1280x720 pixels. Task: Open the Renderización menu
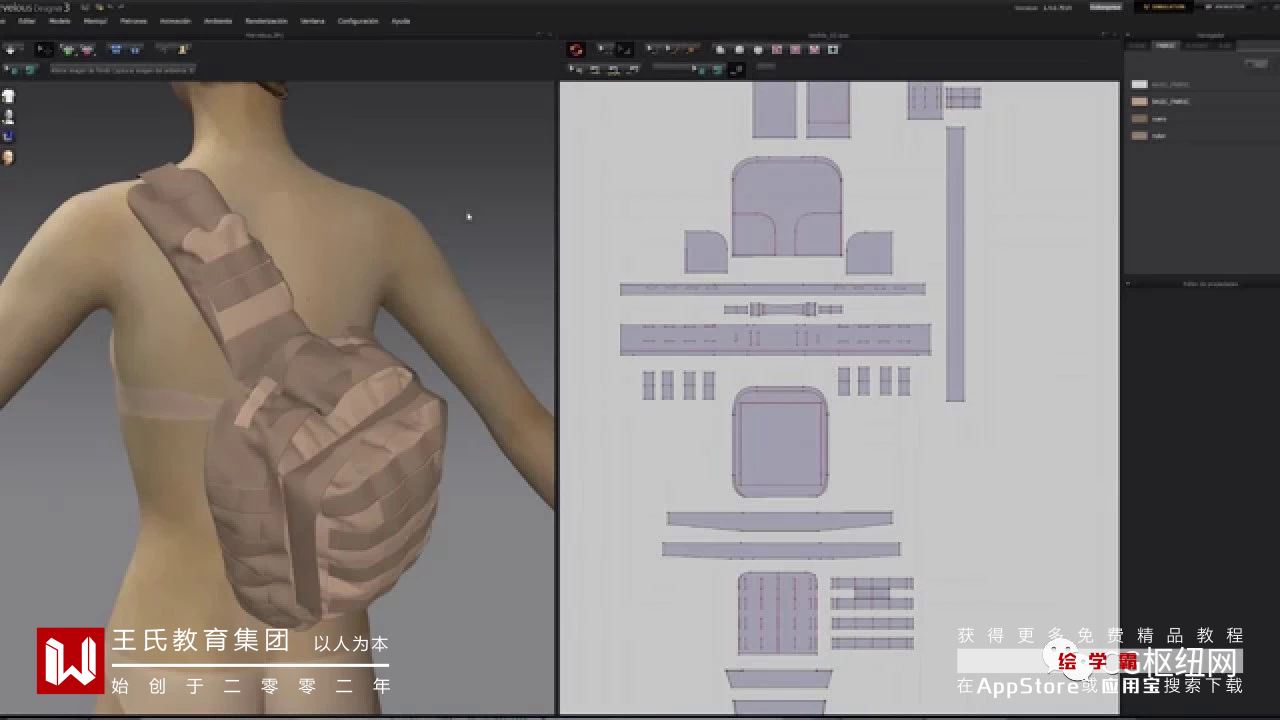click(x=266, y=20)
